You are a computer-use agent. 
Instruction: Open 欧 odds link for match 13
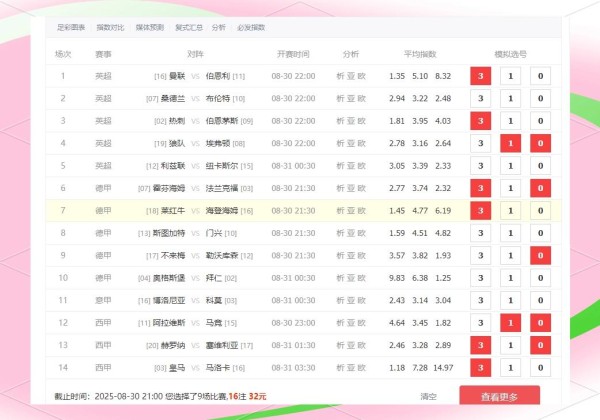pos(361,345)
